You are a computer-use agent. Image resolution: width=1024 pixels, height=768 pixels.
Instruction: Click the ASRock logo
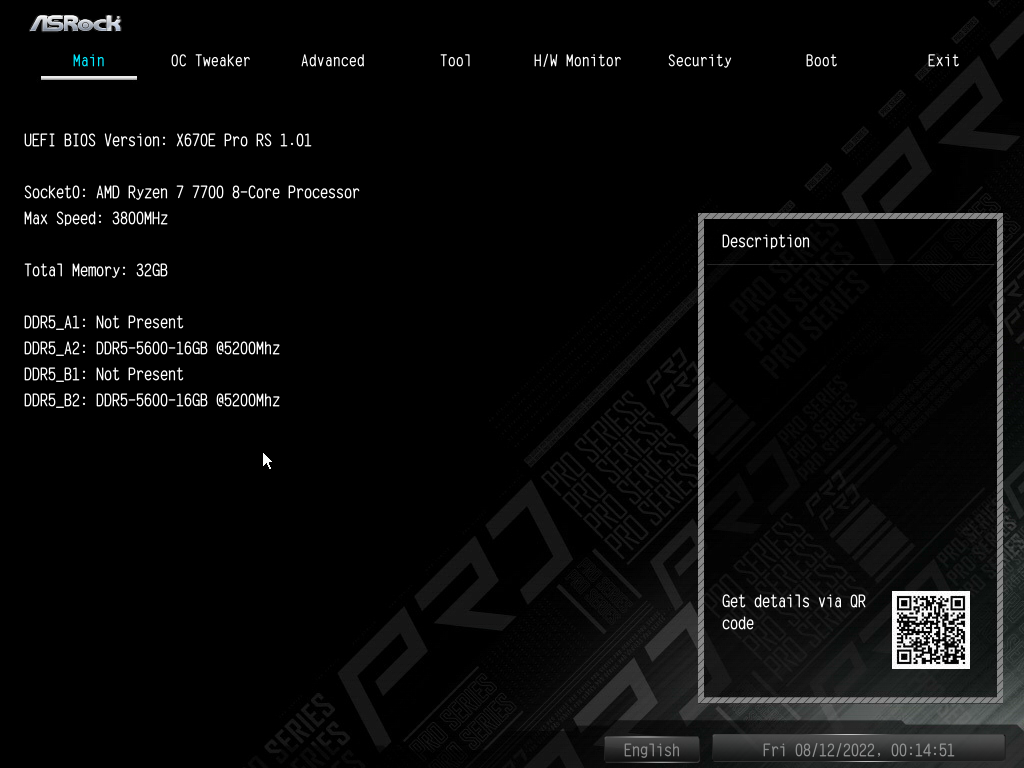point(76,24)
